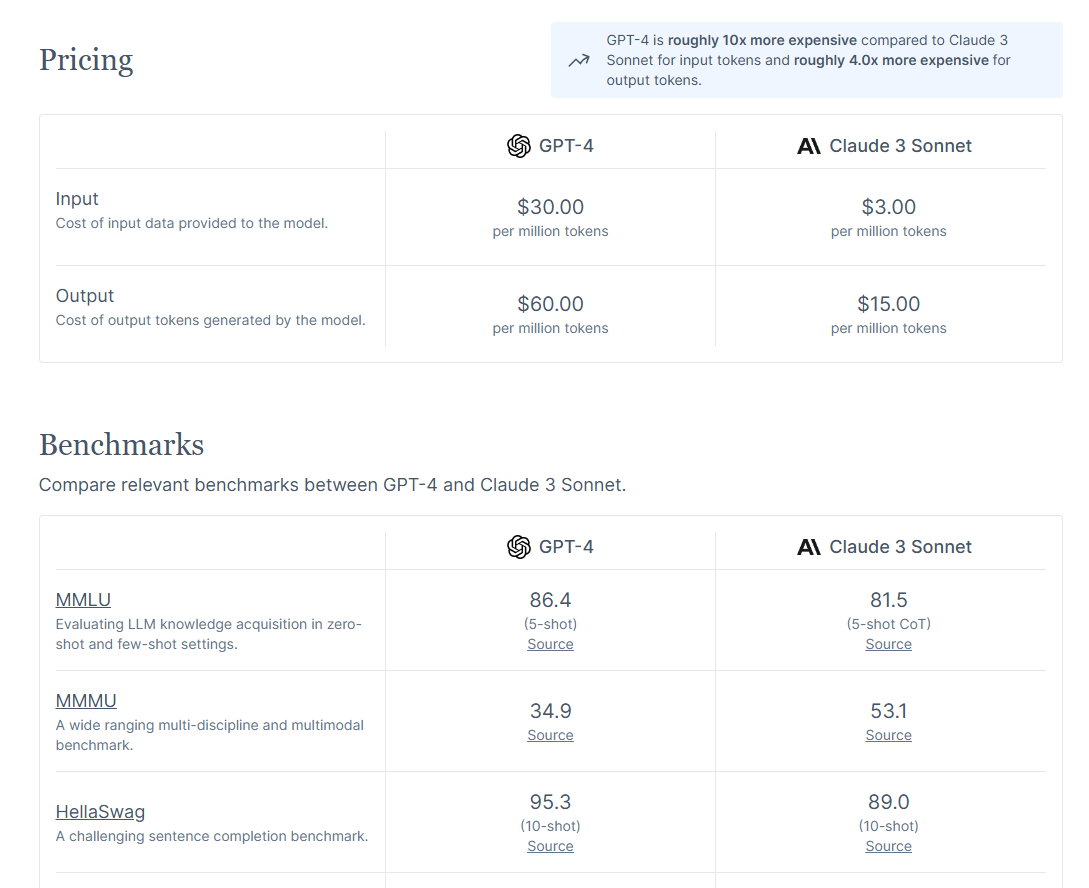Screen dimensions: 1089x888
Task: Open the Source link under Claude 3 Sonnet MMMU 53.1
Action: tap(888, 735)
